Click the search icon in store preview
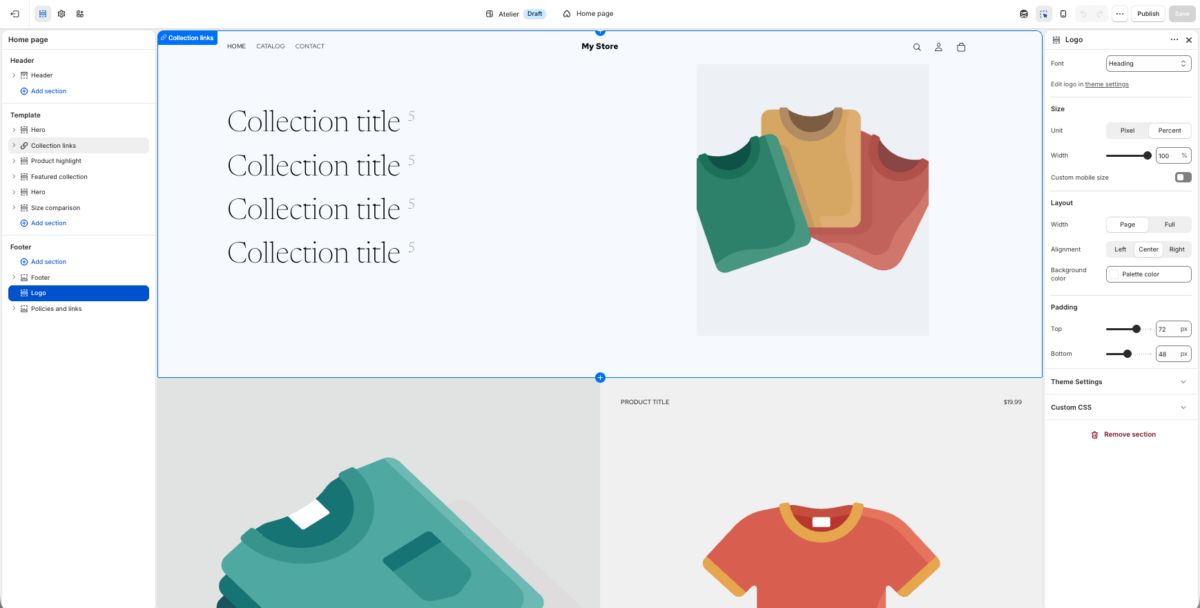1200x608 pixels. click(x=917, y=47)
